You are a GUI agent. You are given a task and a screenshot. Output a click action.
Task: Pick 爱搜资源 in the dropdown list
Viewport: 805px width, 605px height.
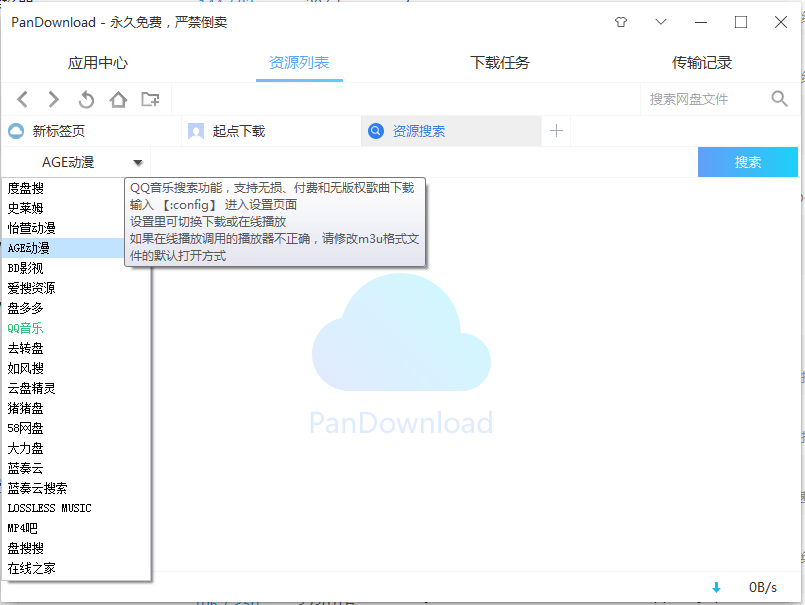(x=76, y=289)
